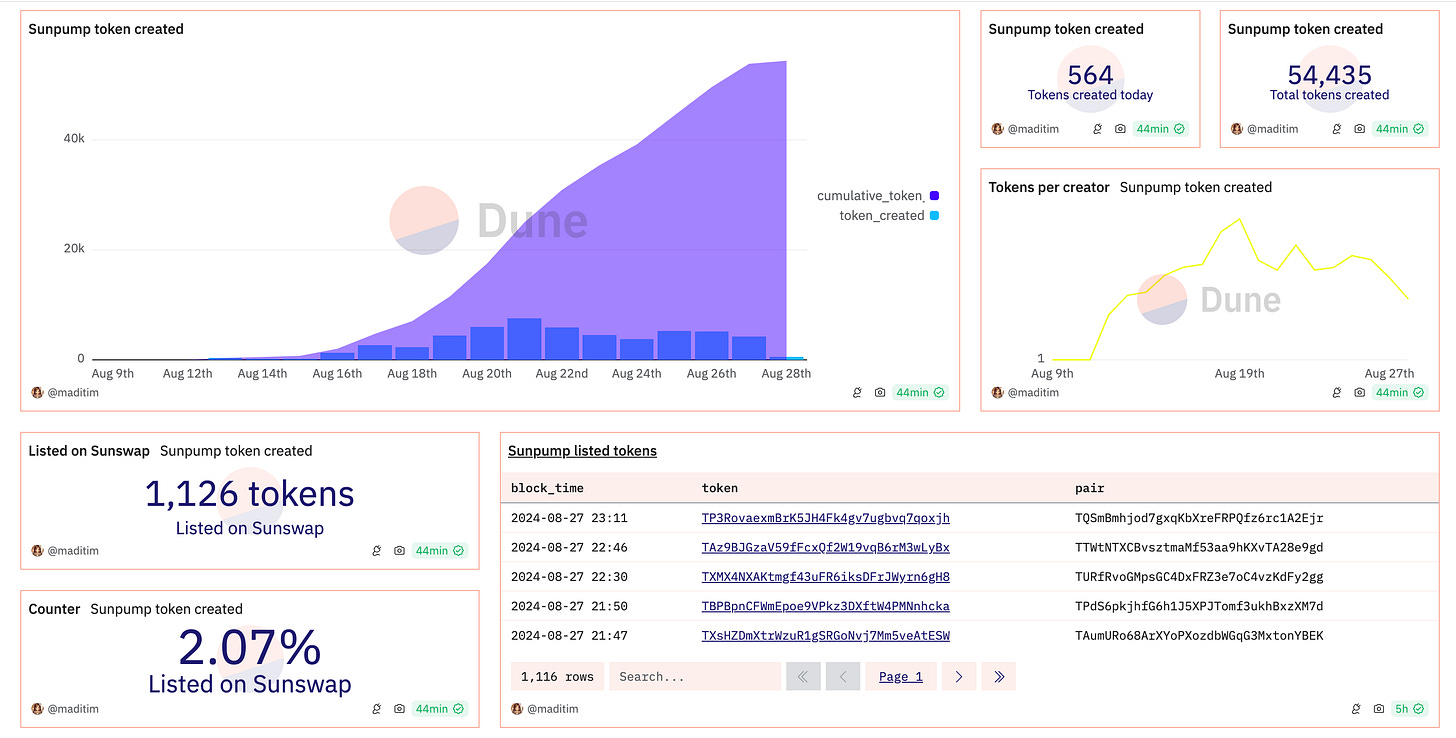This screenshot has width=1456, height=738.
Task: Go to next page of listed tokens
Action: (x=959, y=677)
